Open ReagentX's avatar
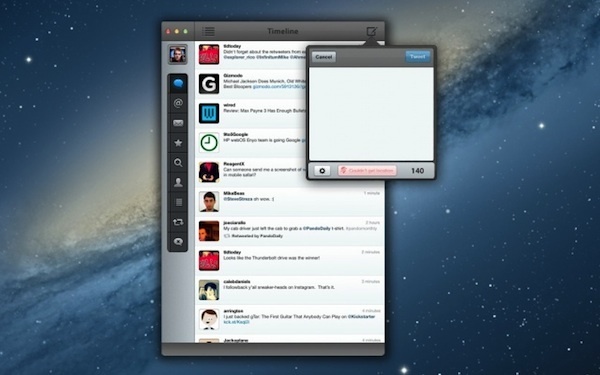This screenshot has height=375, width=600. 209,172
